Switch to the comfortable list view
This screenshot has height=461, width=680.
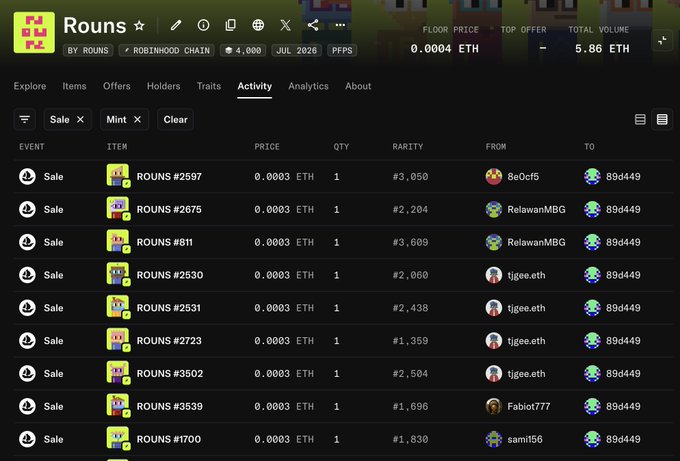click(x=640, y=119)
